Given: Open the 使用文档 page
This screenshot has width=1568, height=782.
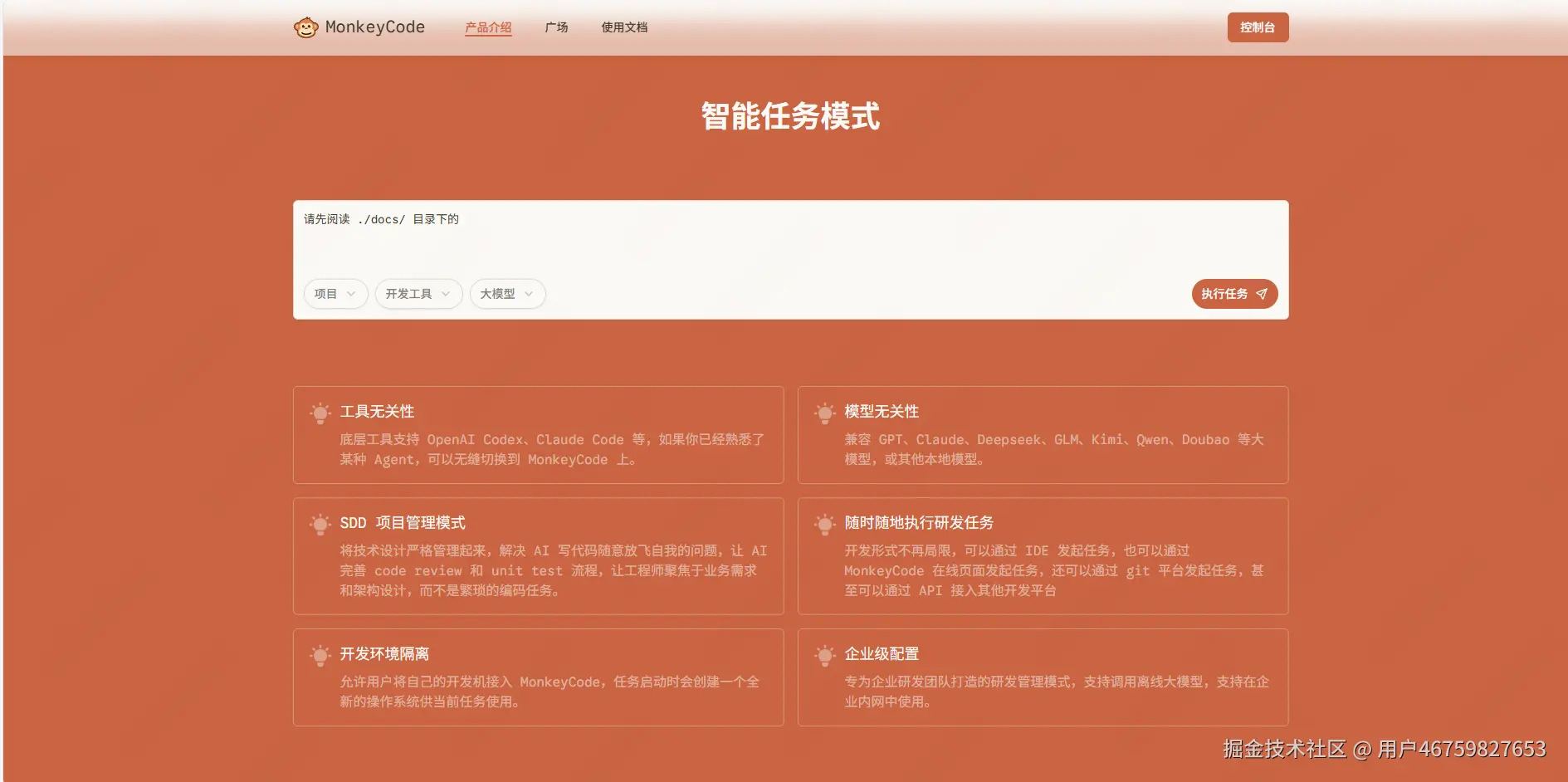Looking at the screenshot, I should point(625,27).
